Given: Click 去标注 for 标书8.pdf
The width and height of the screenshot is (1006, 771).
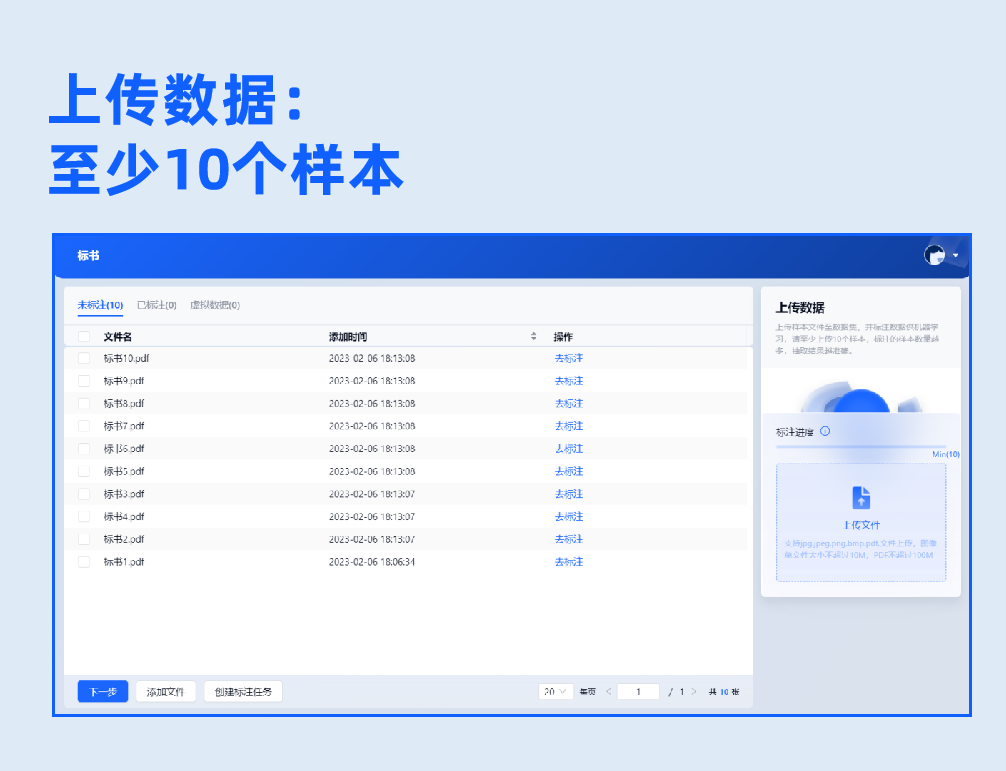Looking at the screenshot, I should [568, 403].
